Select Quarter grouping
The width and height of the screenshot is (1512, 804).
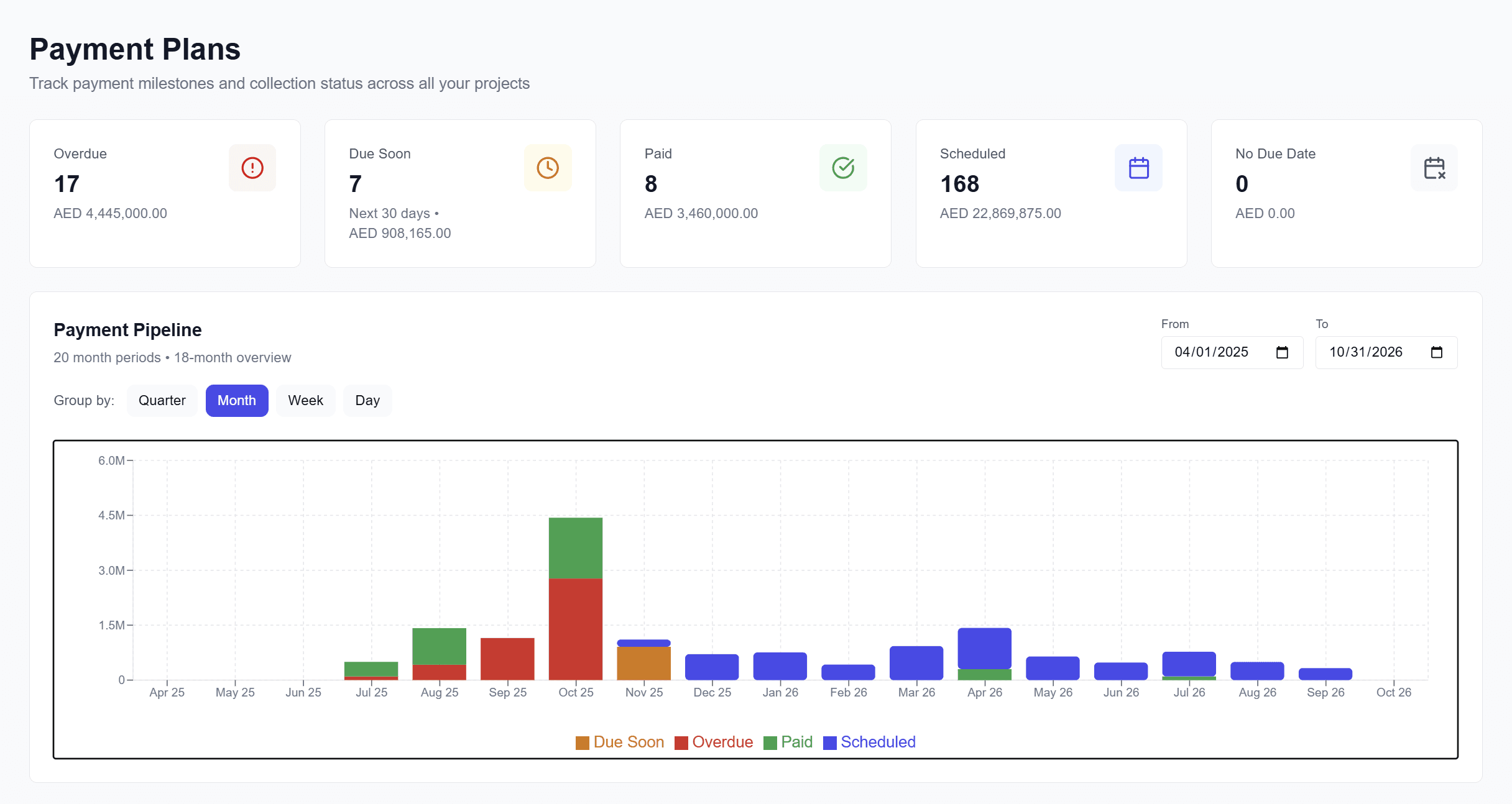tap(162, 400)
